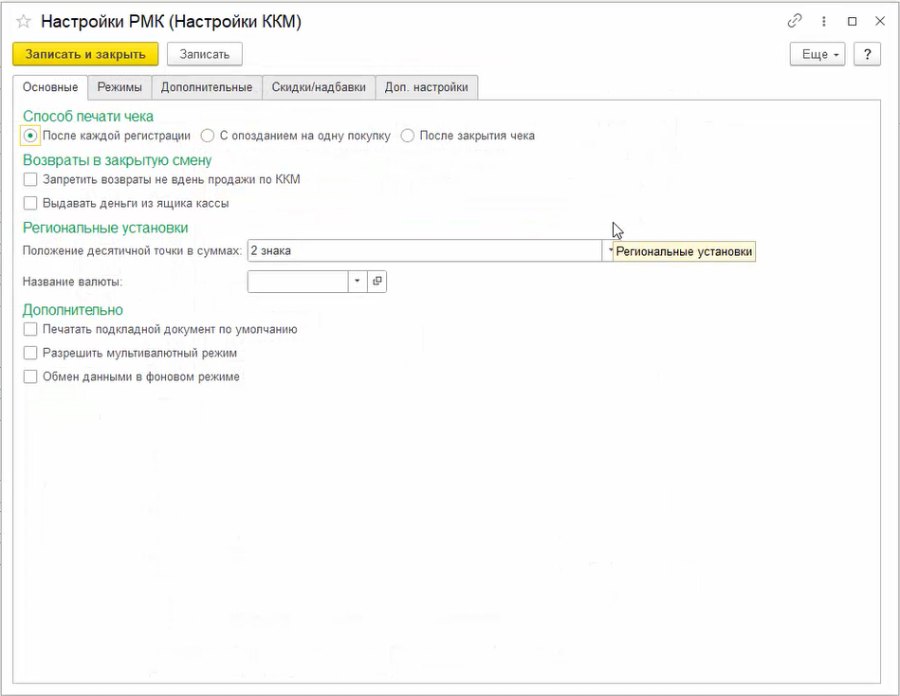Expand the 'Название валюты' dropdown arrow
The width and height of the screenshot is (900, 696).
tap(358, 281)
